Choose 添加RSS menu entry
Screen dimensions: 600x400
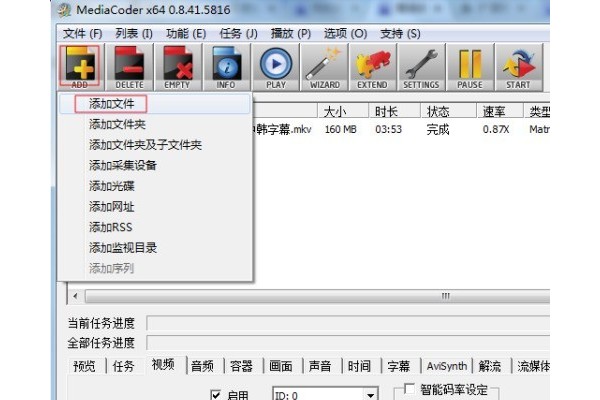point(155,227)
